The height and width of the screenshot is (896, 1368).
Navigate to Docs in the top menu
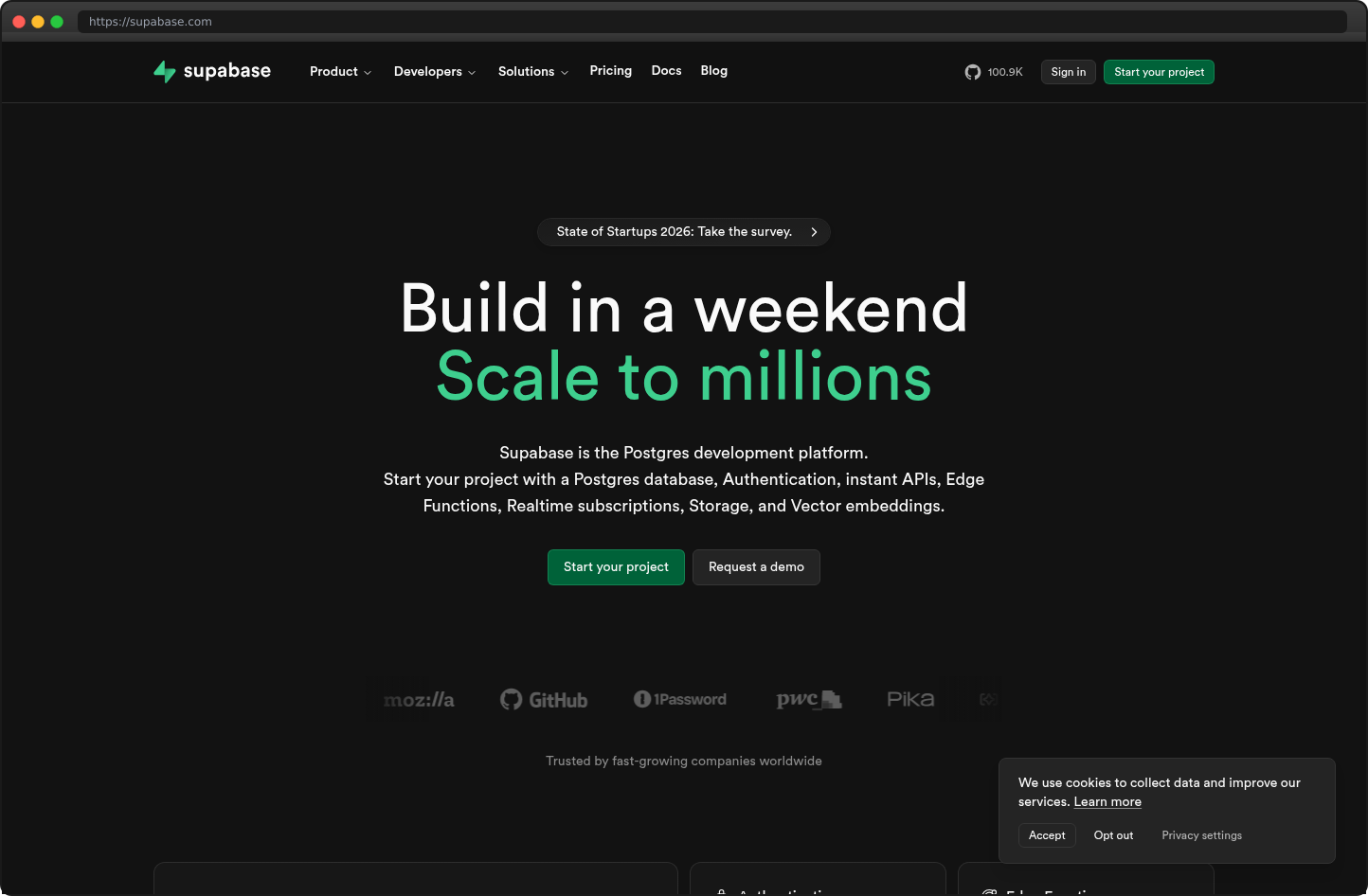[666, 71]
